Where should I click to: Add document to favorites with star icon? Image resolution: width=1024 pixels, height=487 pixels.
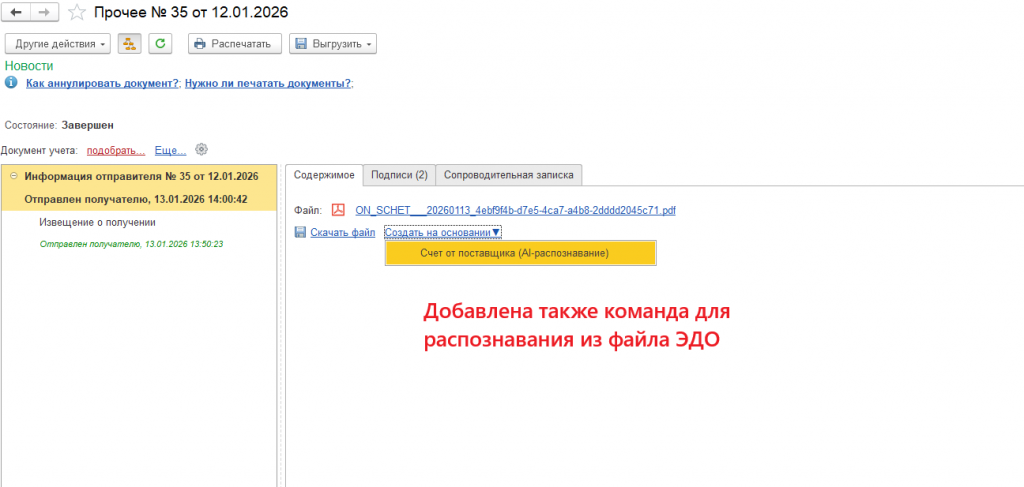pyautogui.click(x=77, y=12)
